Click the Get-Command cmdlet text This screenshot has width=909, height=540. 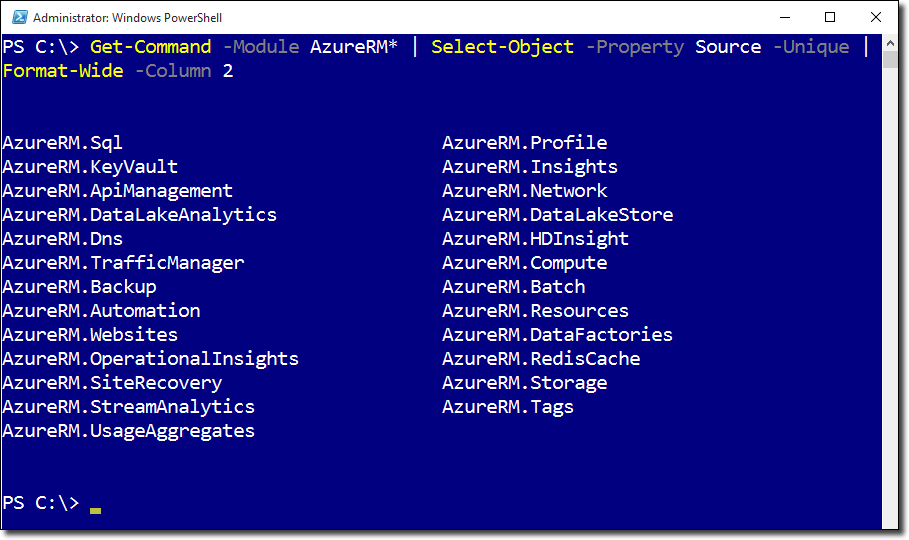pos(151,47)
